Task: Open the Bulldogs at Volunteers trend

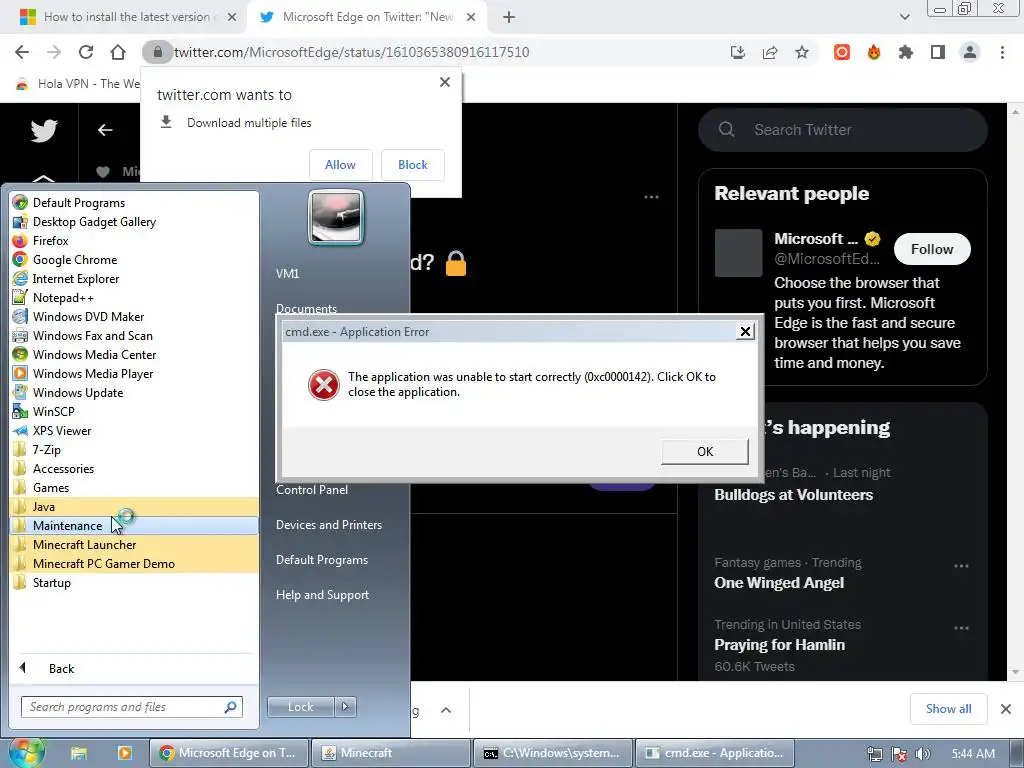Action: (793, 494)
